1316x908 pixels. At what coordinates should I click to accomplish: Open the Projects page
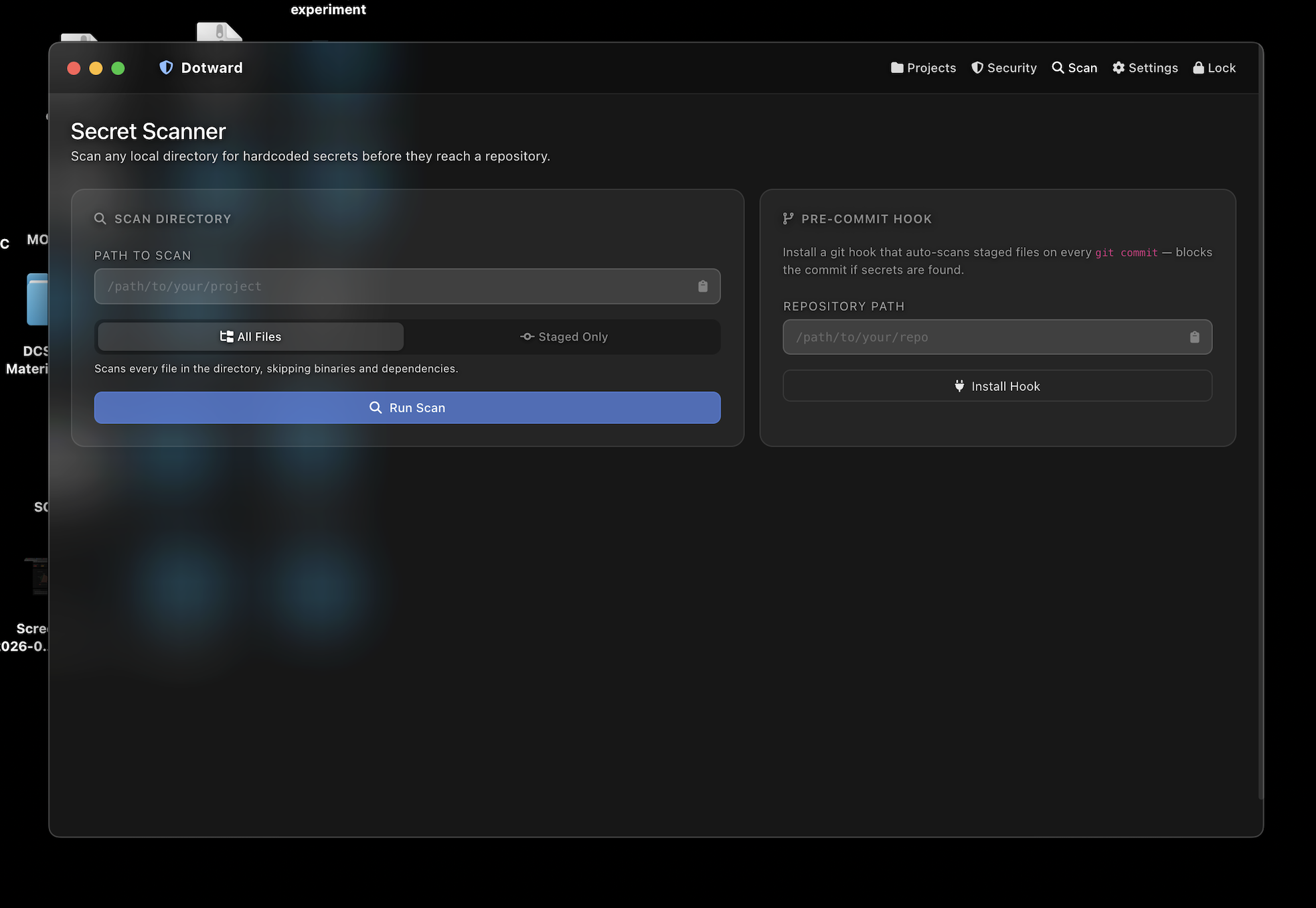[x=923, y=68]
